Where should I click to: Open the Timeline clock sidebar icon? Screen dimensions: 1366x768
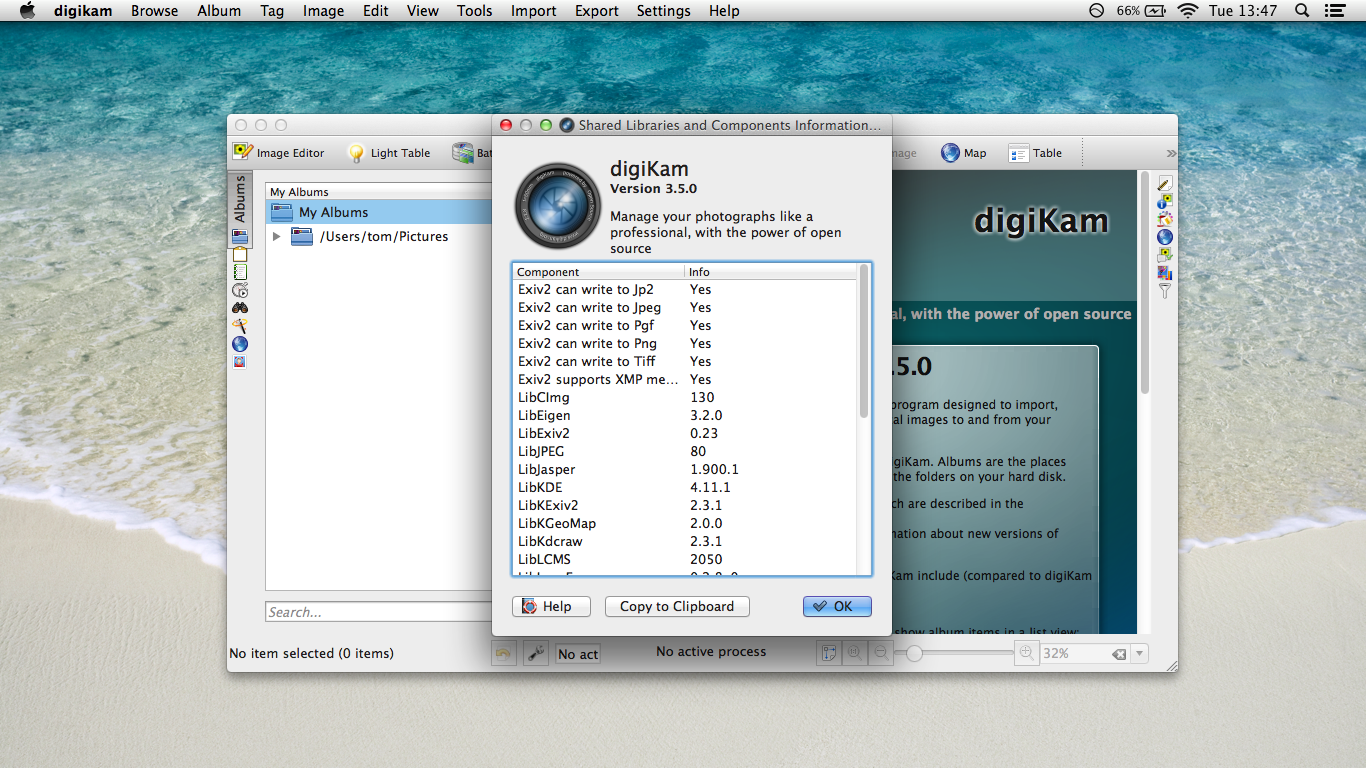[x=240, y=290]
